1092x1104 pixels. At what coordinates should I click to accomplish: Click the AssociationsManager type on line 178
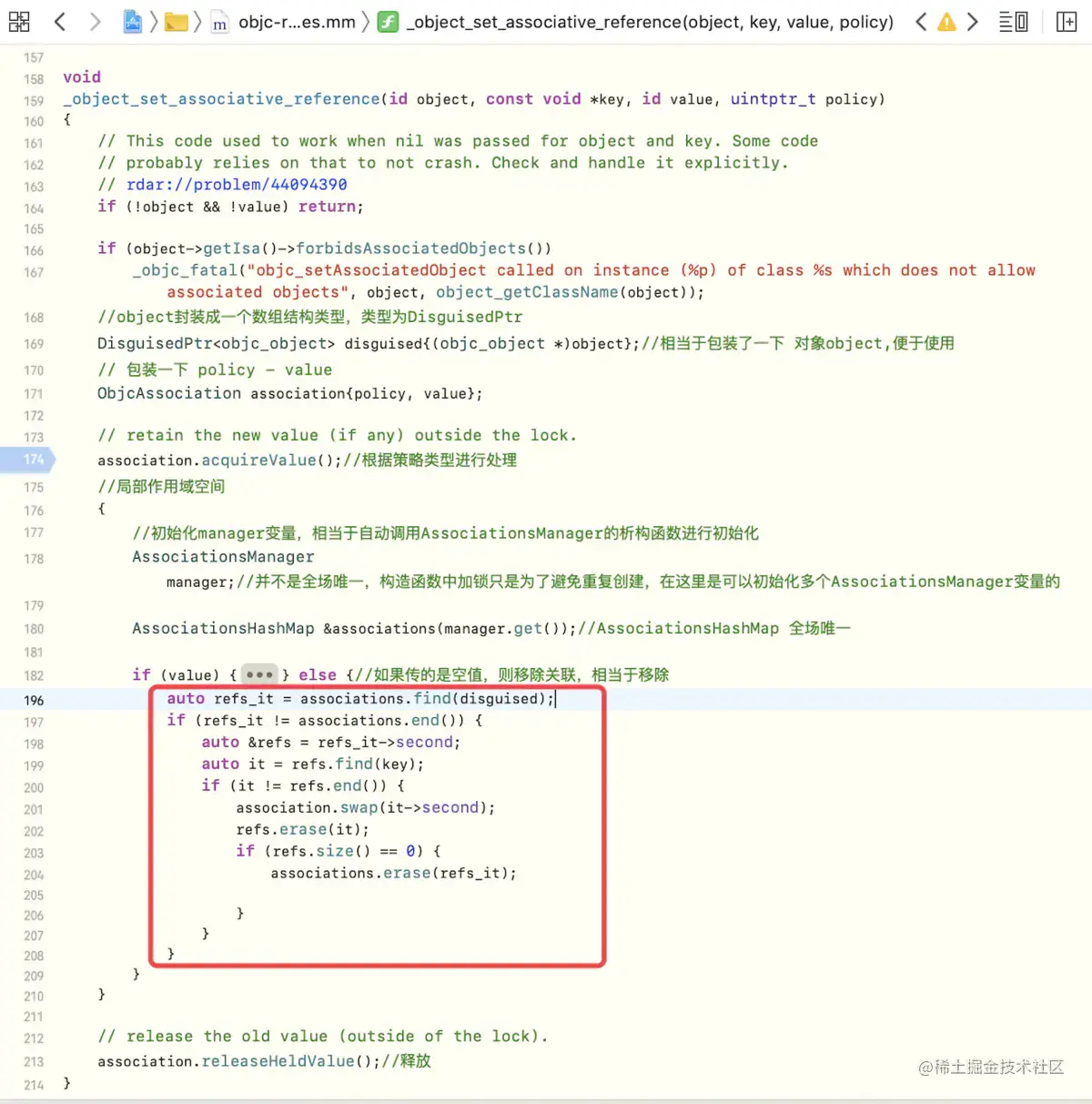[223, 556]
